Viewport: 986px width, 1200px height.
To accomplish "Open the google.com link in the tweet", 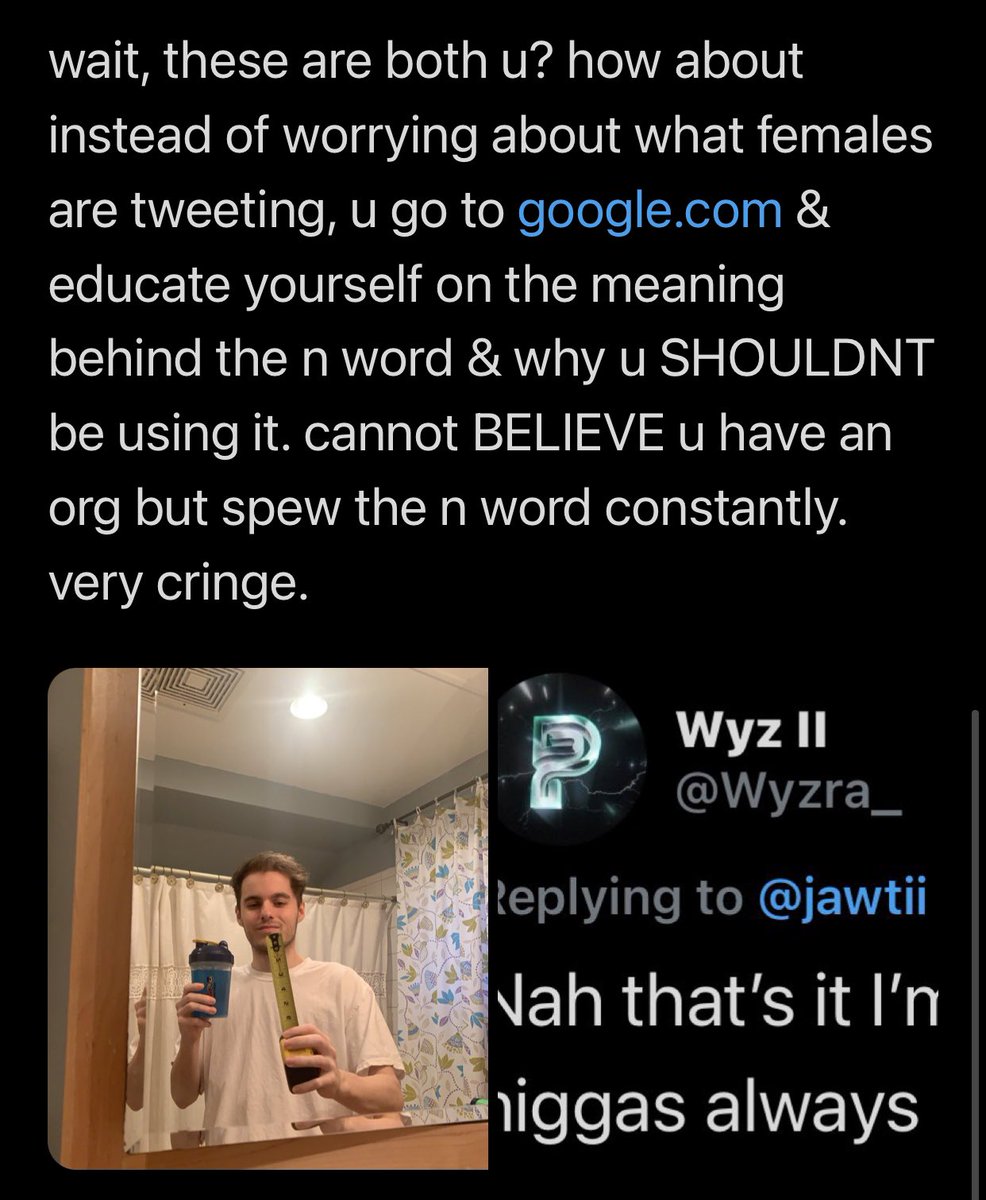I will tap(651, 211).
